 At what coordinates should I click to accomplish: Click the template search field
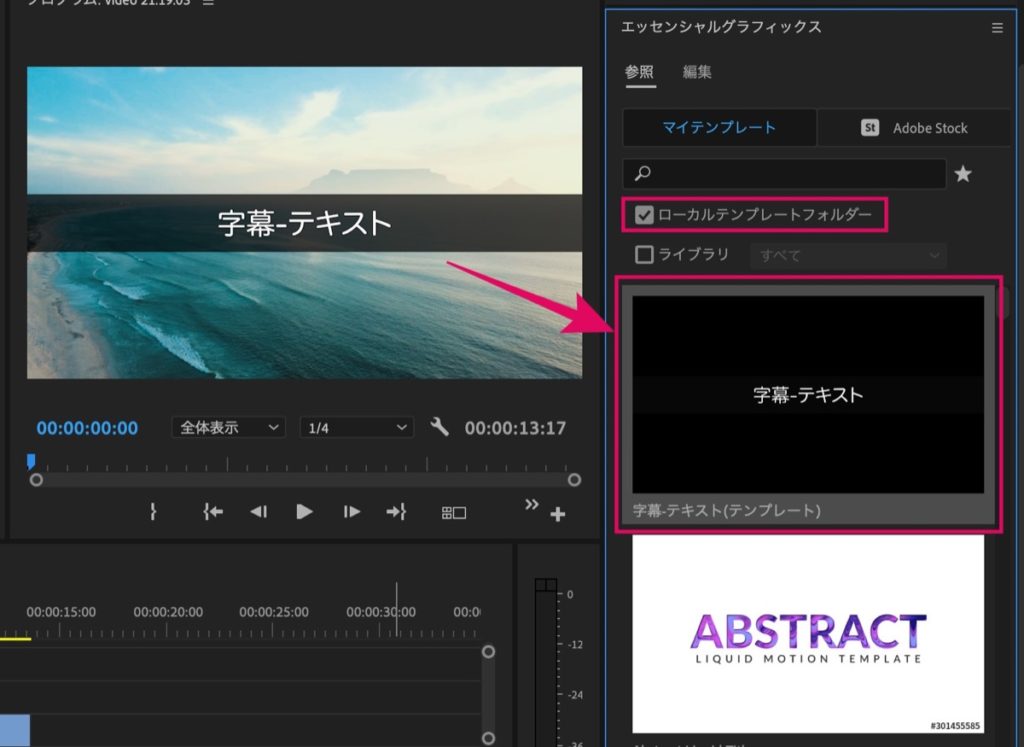click(784, 173)
